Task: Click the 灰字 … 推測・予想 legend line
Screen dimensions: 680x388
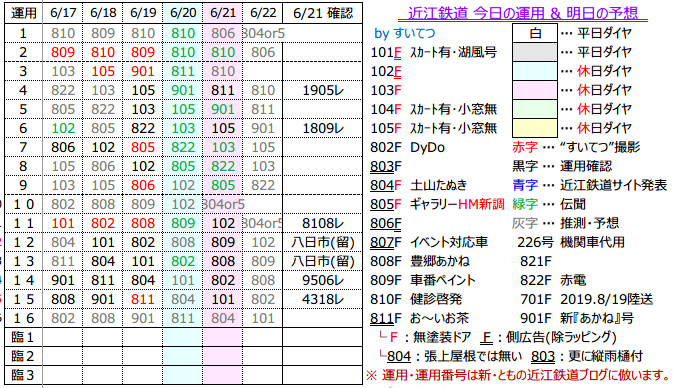Action: tap(566, 223)
